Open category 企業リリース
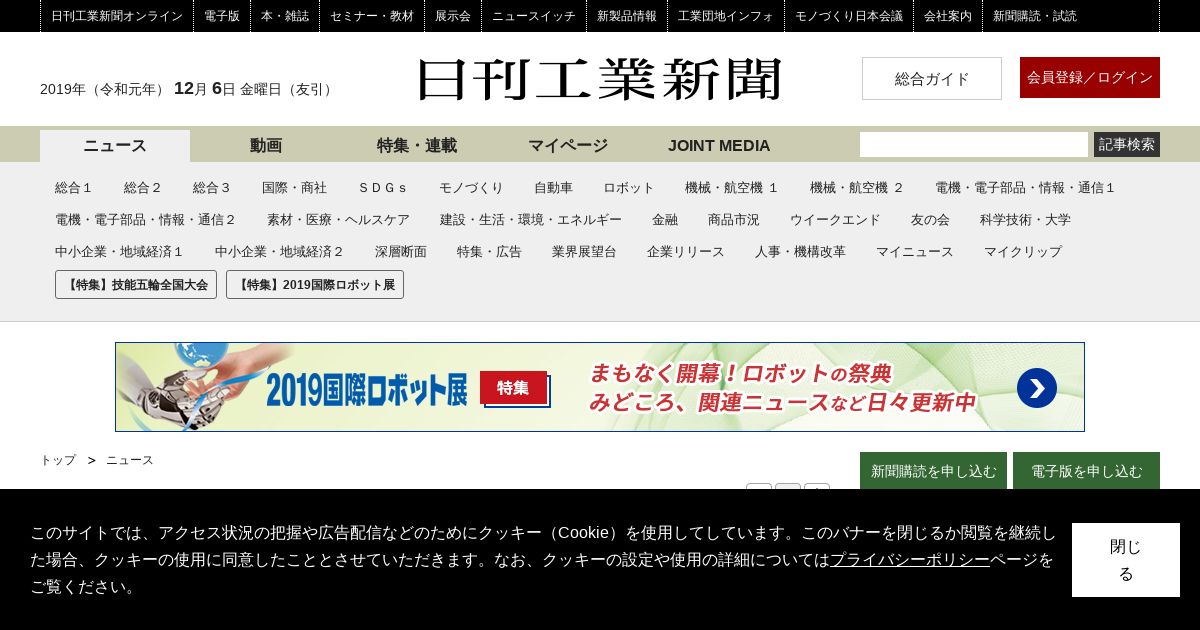The width and height of the screenshot is (1200, 630). click(686, 252)
